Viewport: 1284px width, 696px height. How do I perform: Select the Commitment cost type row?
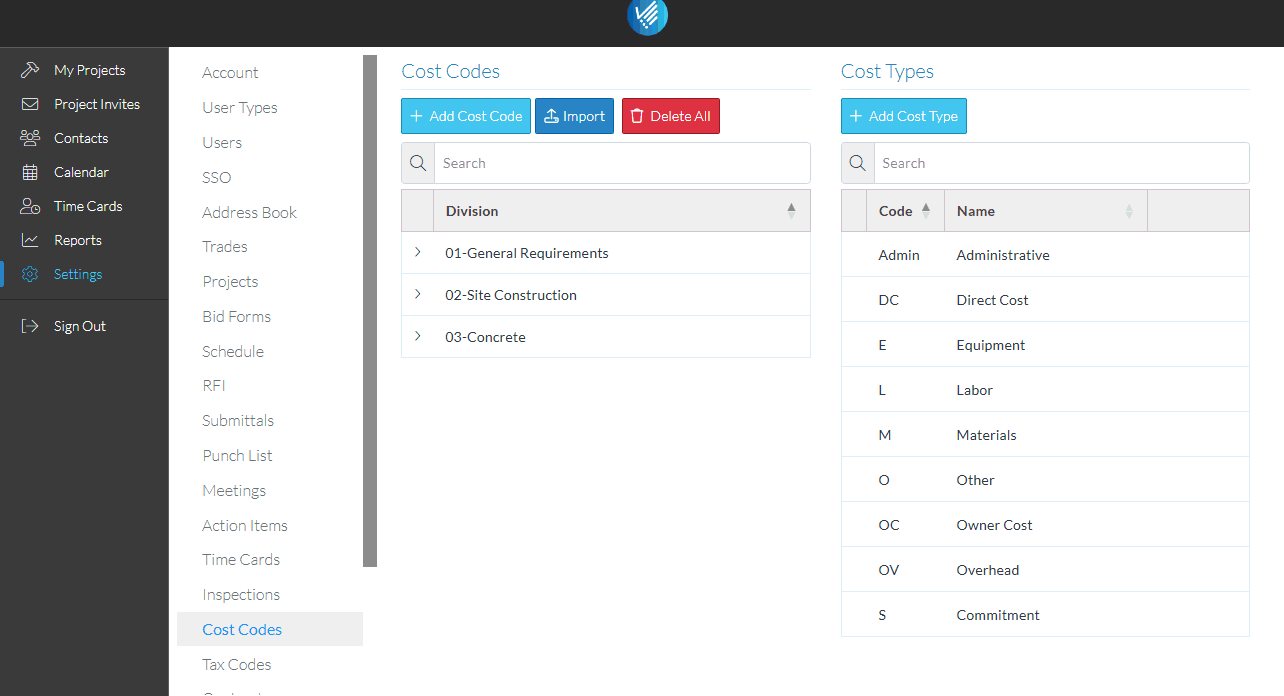point(1045,615)
